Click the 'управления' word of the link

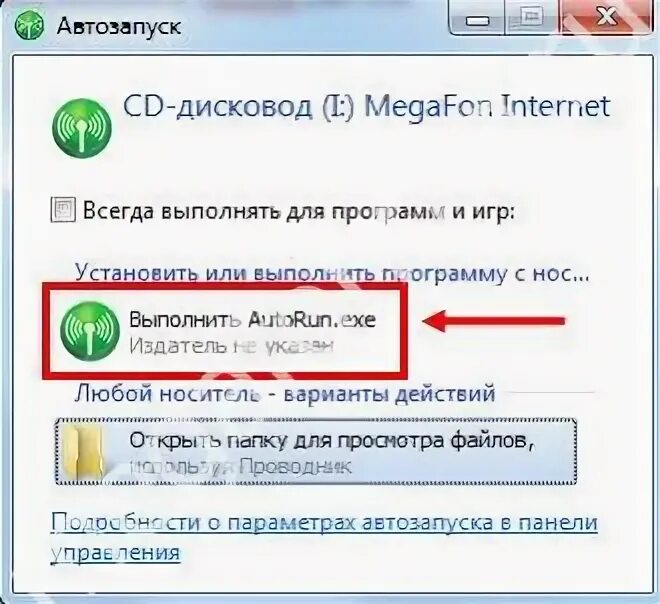[115, 552]
